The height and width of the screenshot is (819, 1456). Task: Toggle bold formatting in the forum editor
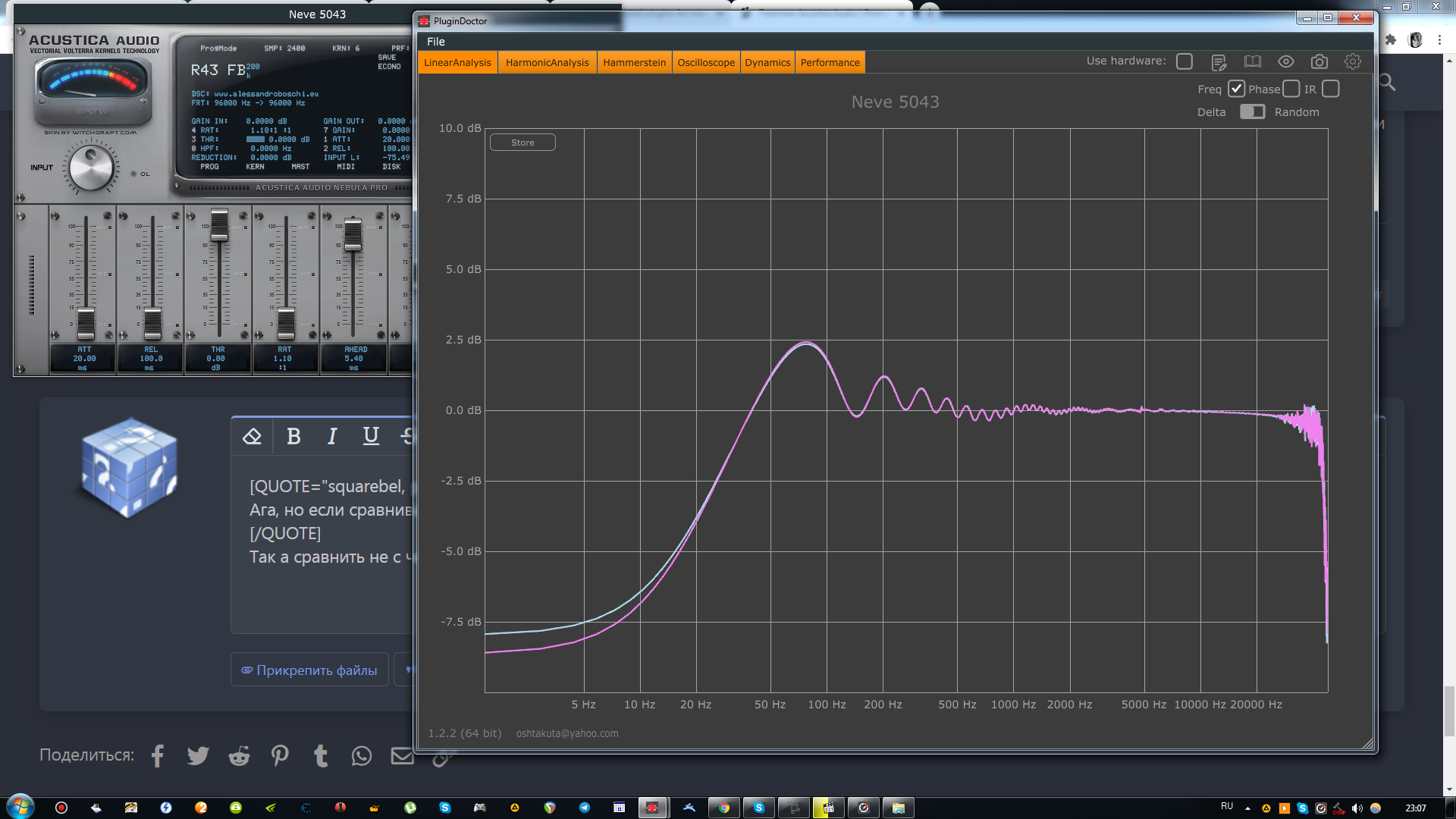[x=293, y=436]
